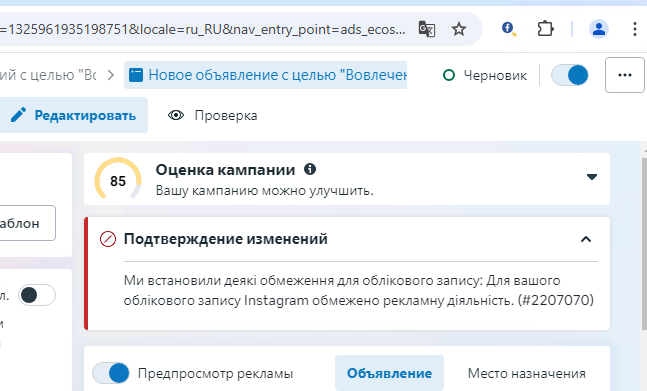Click the Instagram restriction error message (#2207070)
Viewport: 647px width, 391px height.
[359, 290]
